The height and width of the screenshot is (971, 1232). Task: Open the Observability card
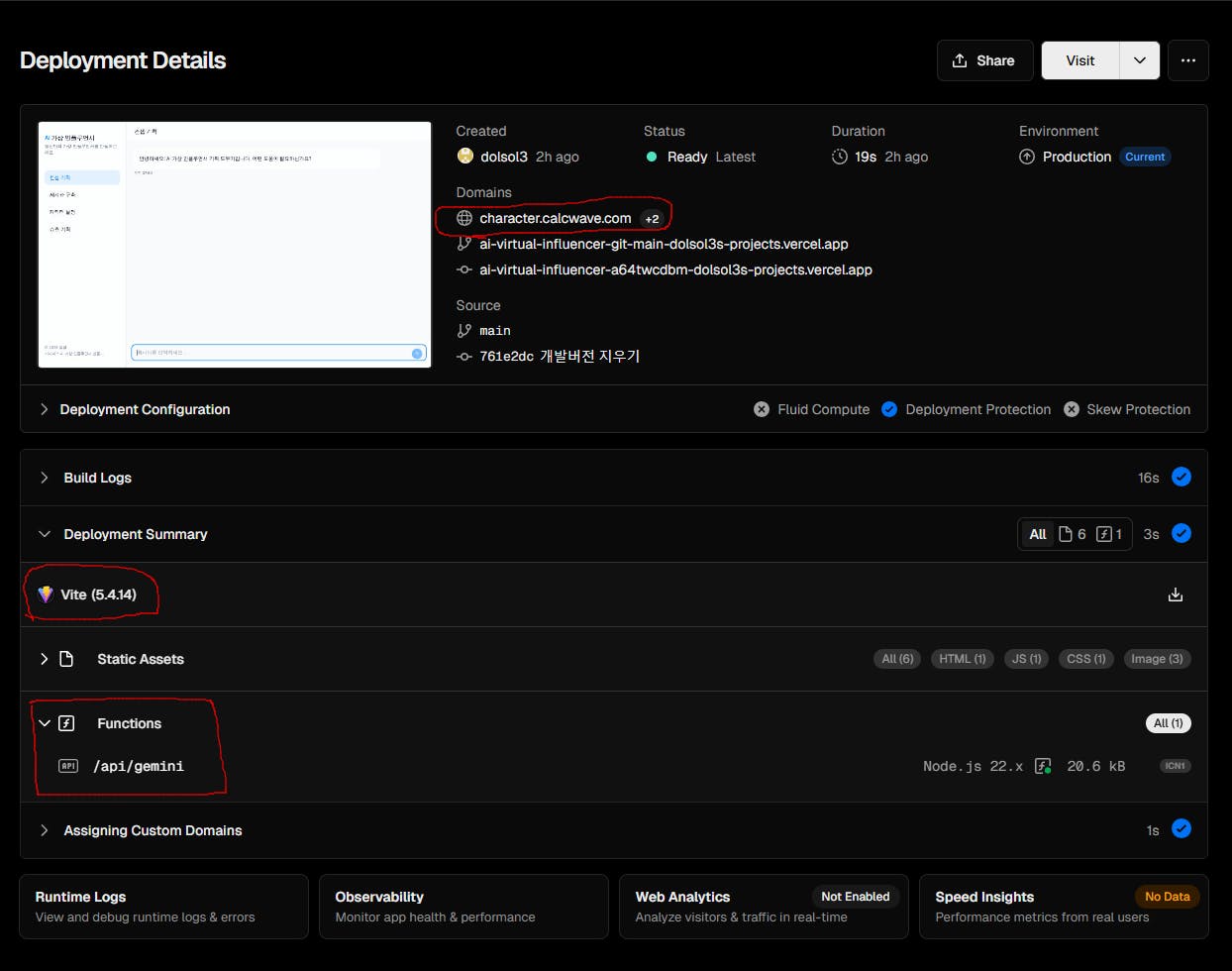tap(464, 907)
